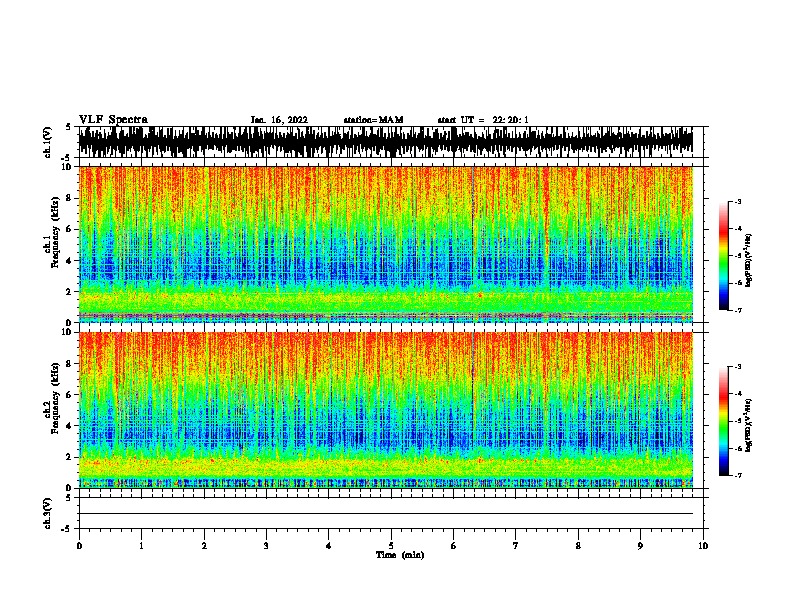Click the "station=MAM" header label

click(x=373, y=120)
